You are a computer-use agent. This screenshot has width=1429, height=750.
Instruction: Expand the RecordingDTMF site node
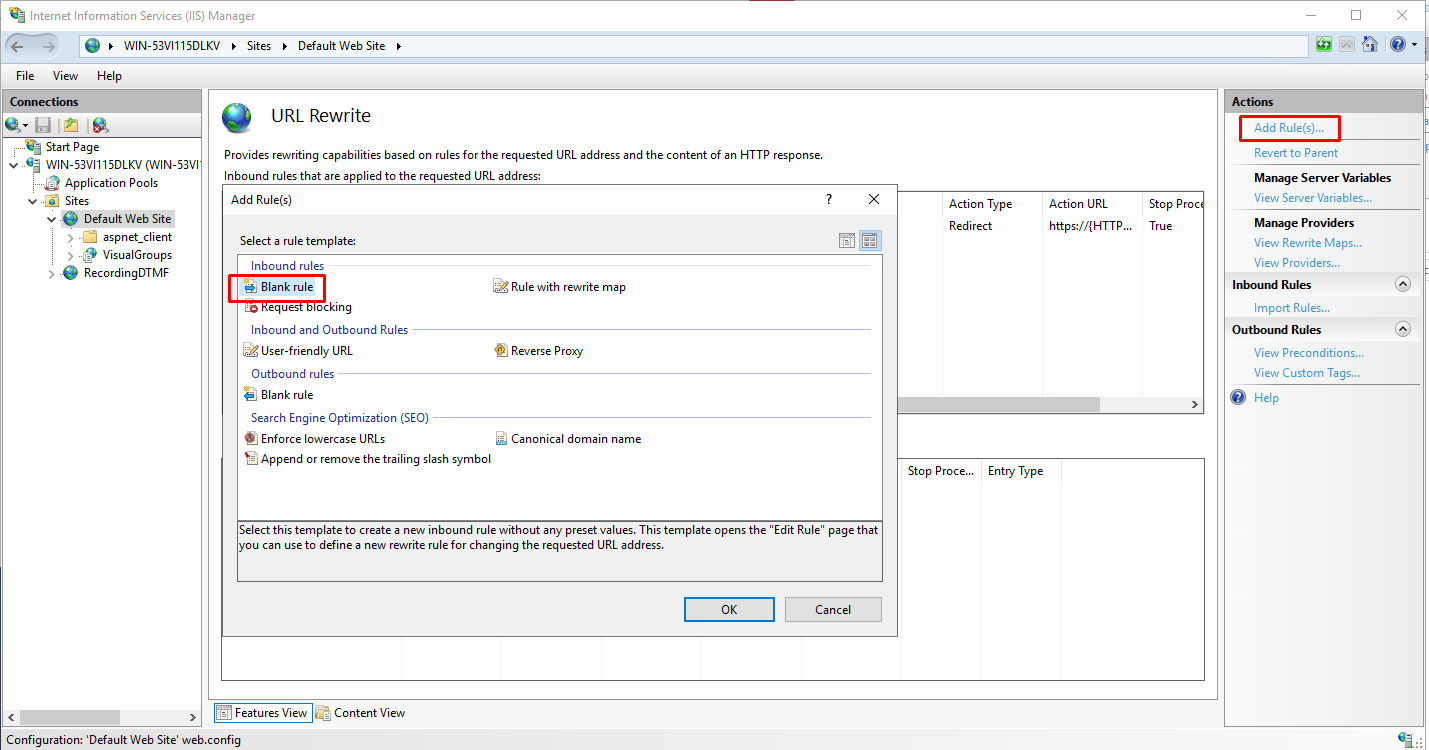(52, 273)
